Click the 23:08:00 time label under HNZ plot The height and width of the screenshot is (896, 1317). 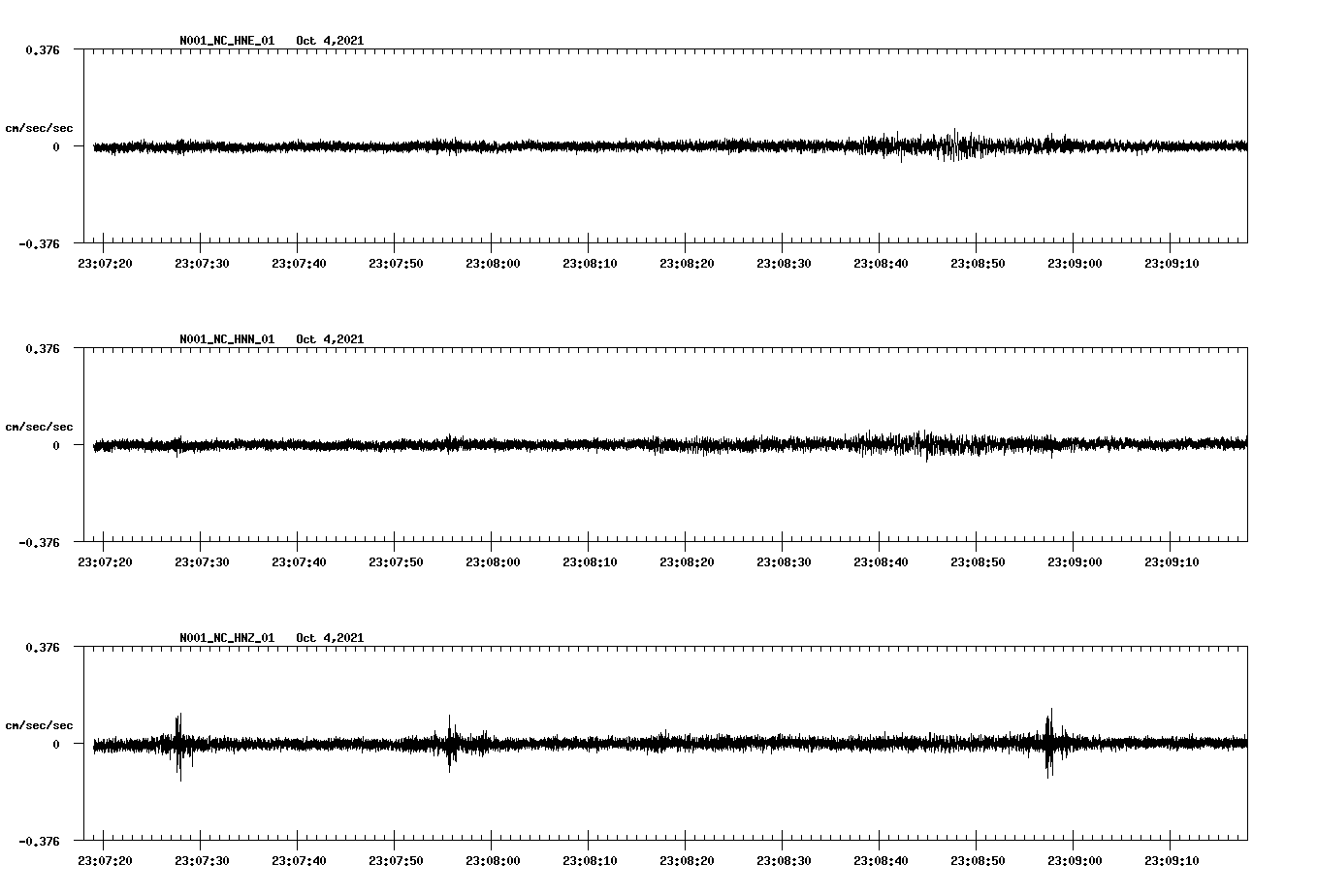(493, 861)
